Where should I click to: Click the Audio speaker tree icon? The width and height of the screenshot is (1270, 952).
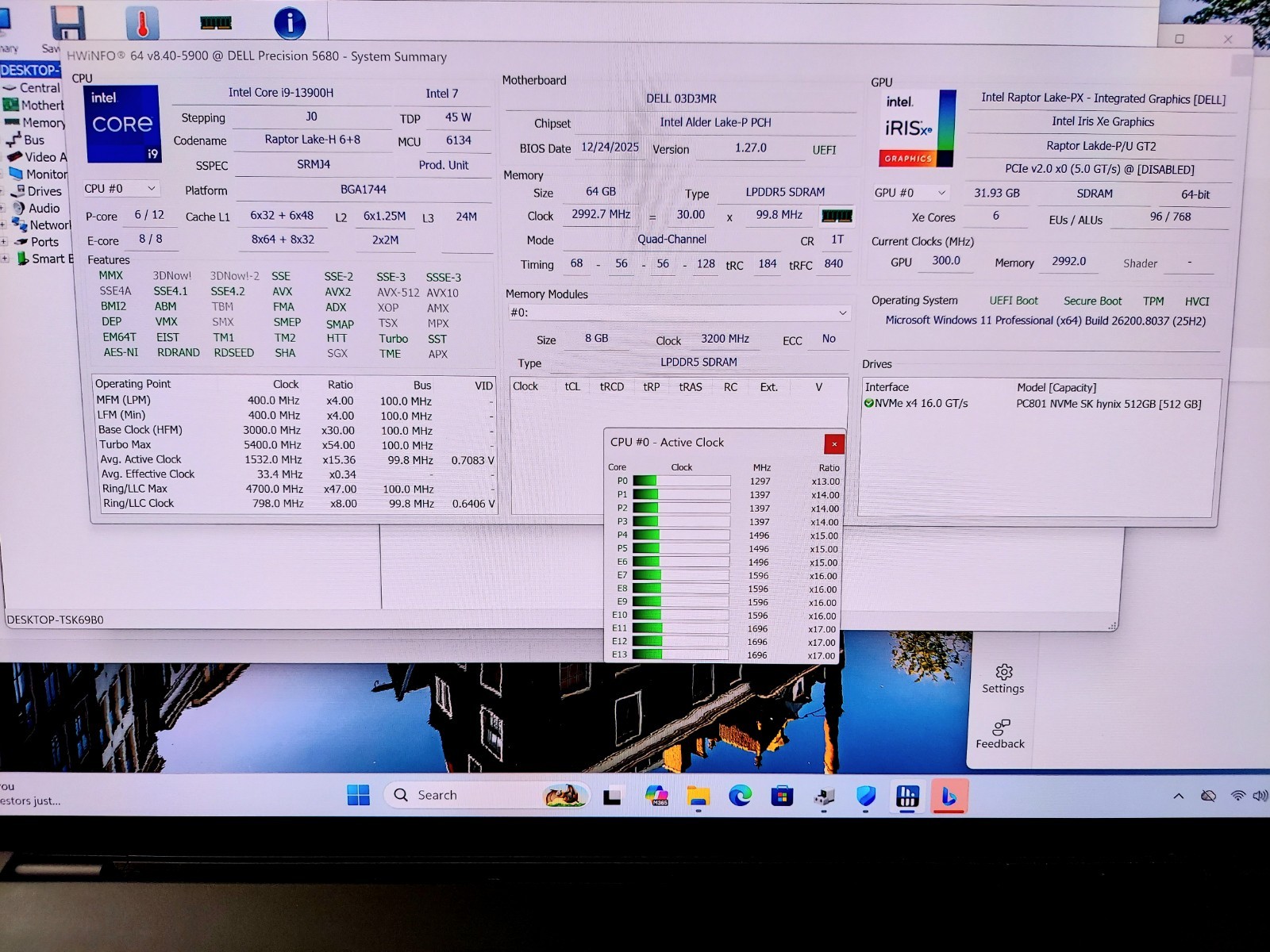click(18, 208)
